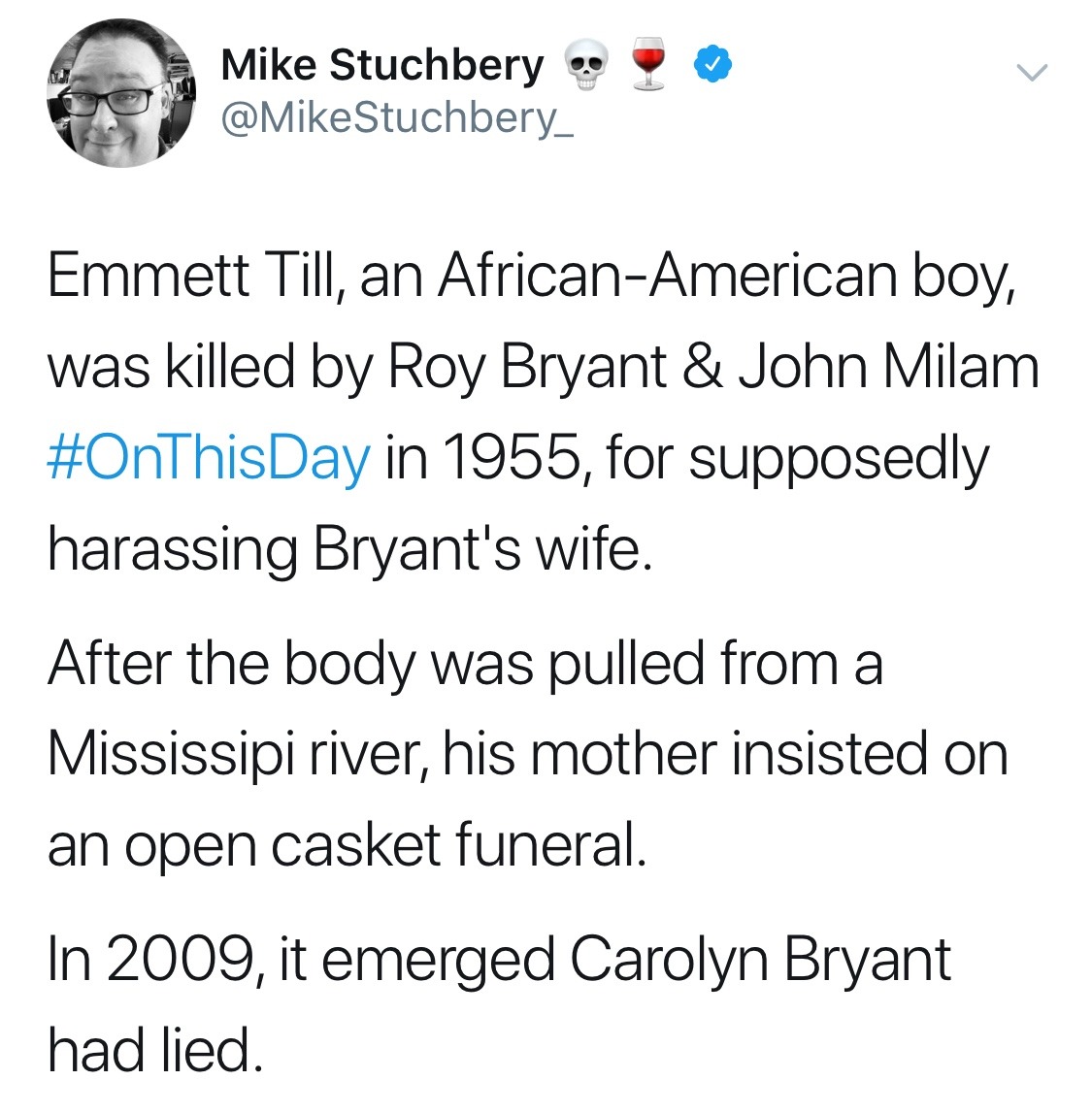The width and height of the screenshot is (1092, 1113).
Task: Click the final words "had lied."
Action: pos(154,1051)
